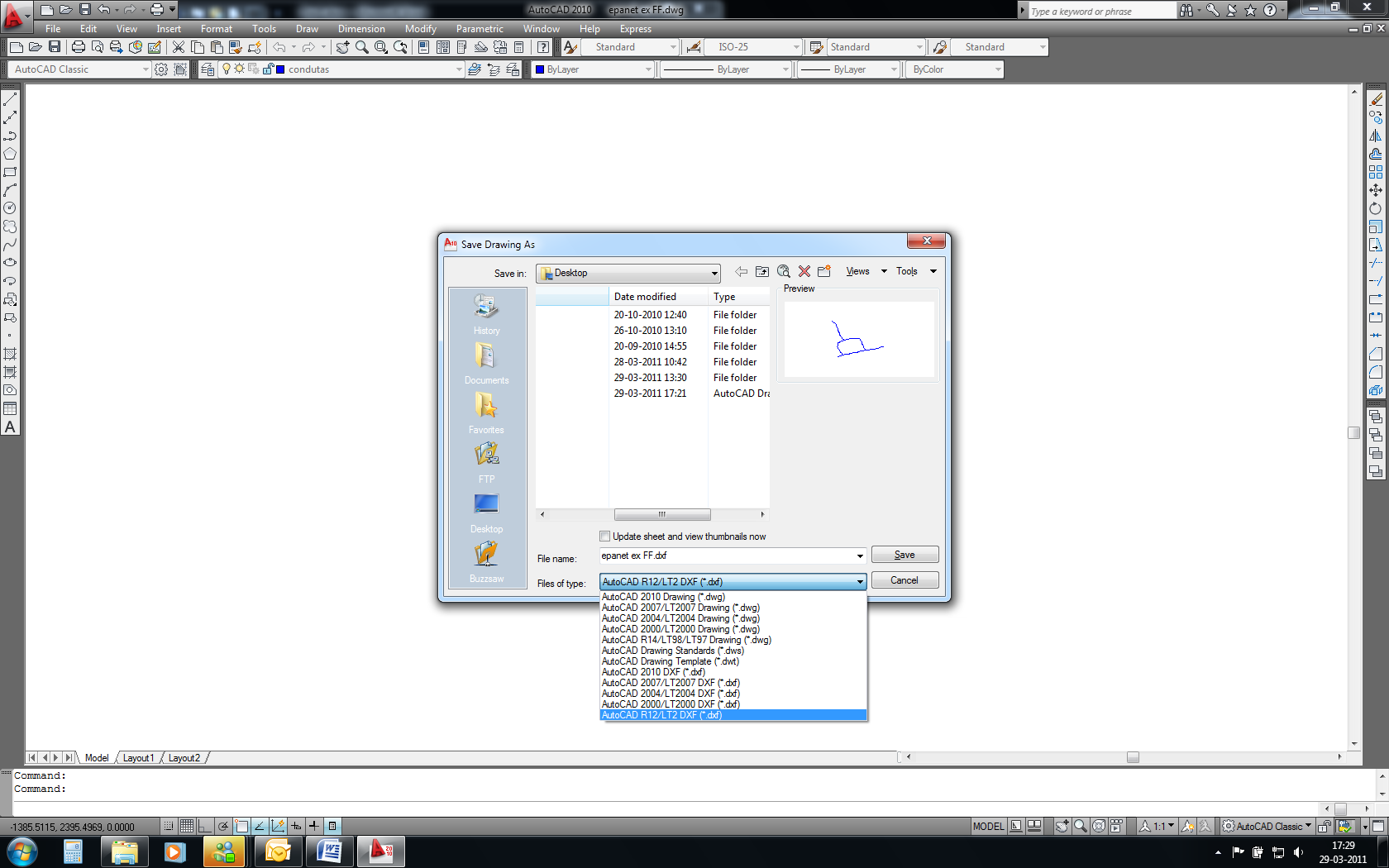Open the Tools dropdown in dialog
Screen dimensions: 1389x868
pos(916,271)
